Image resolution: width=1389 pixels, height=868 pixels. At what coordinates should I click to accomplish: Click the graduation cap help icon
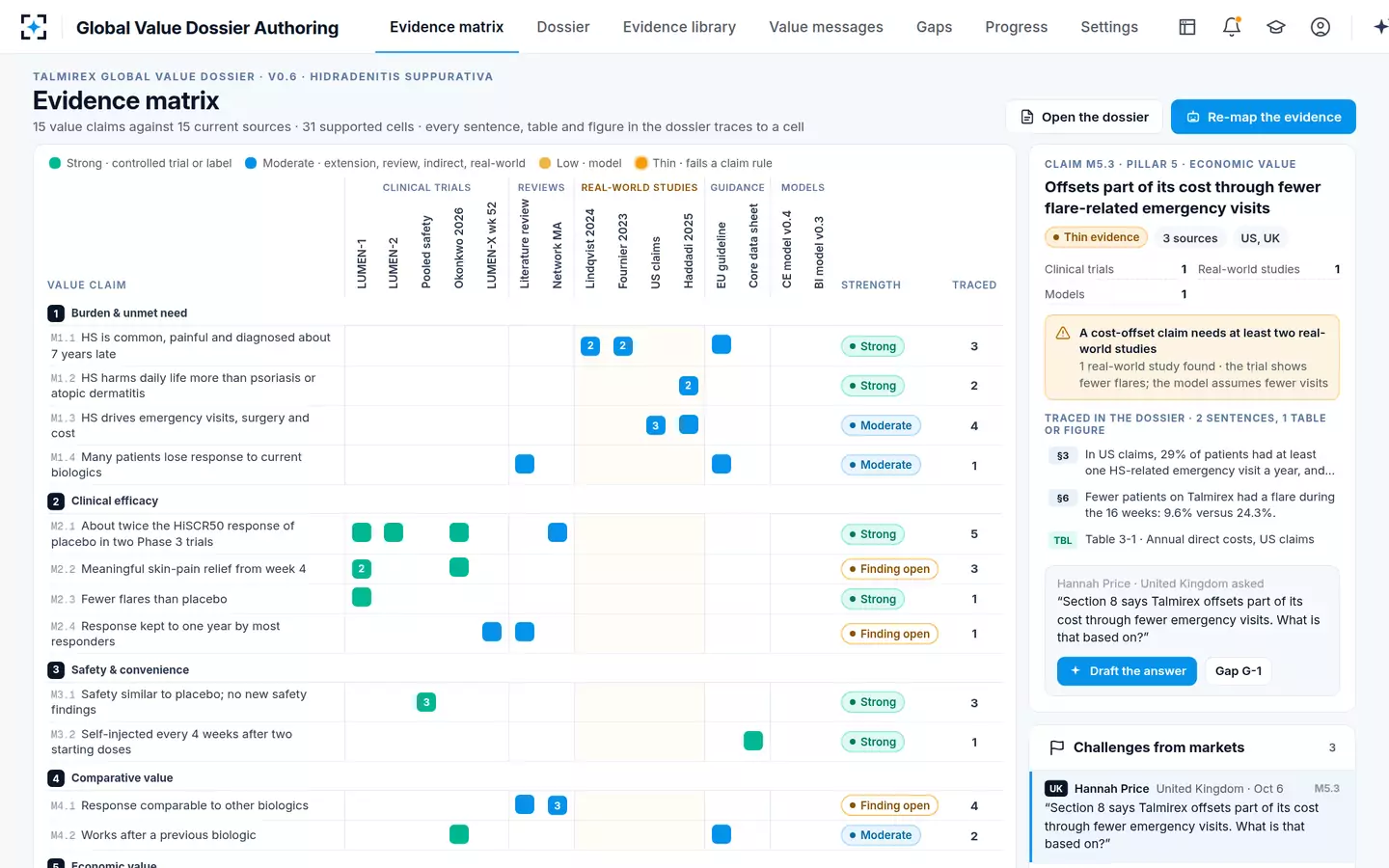1276,27
